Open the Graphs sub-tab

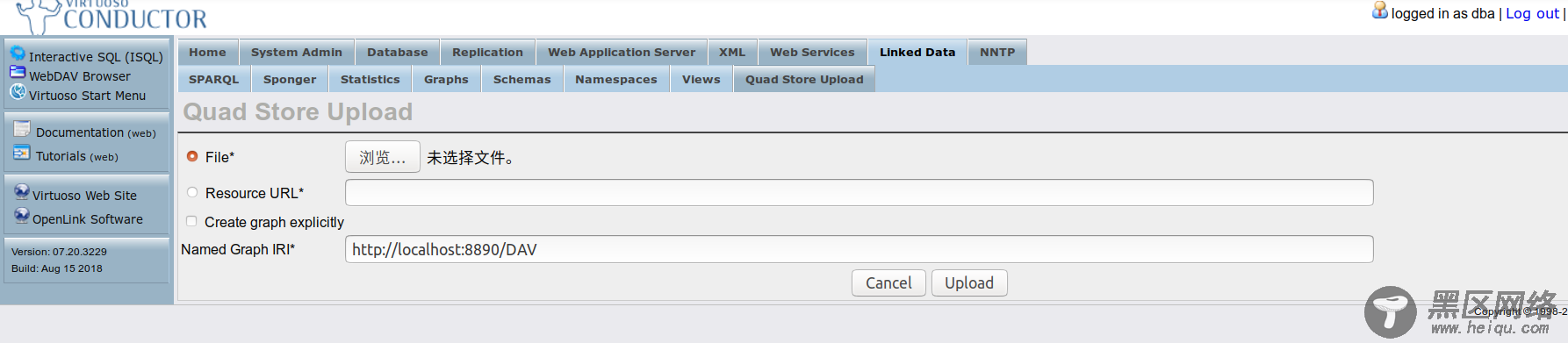tap(446, 79)
